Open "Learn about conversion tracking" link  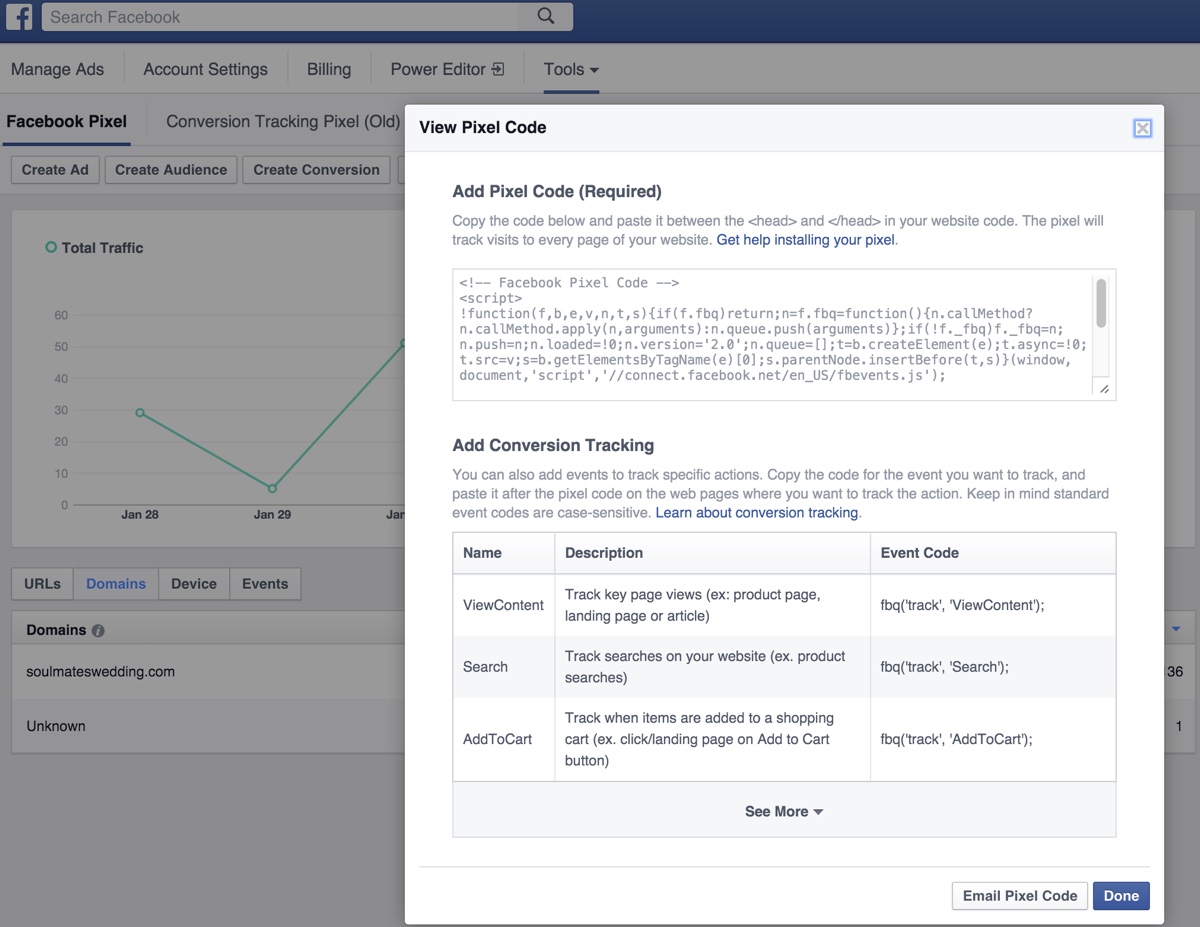tap(755, 512)
